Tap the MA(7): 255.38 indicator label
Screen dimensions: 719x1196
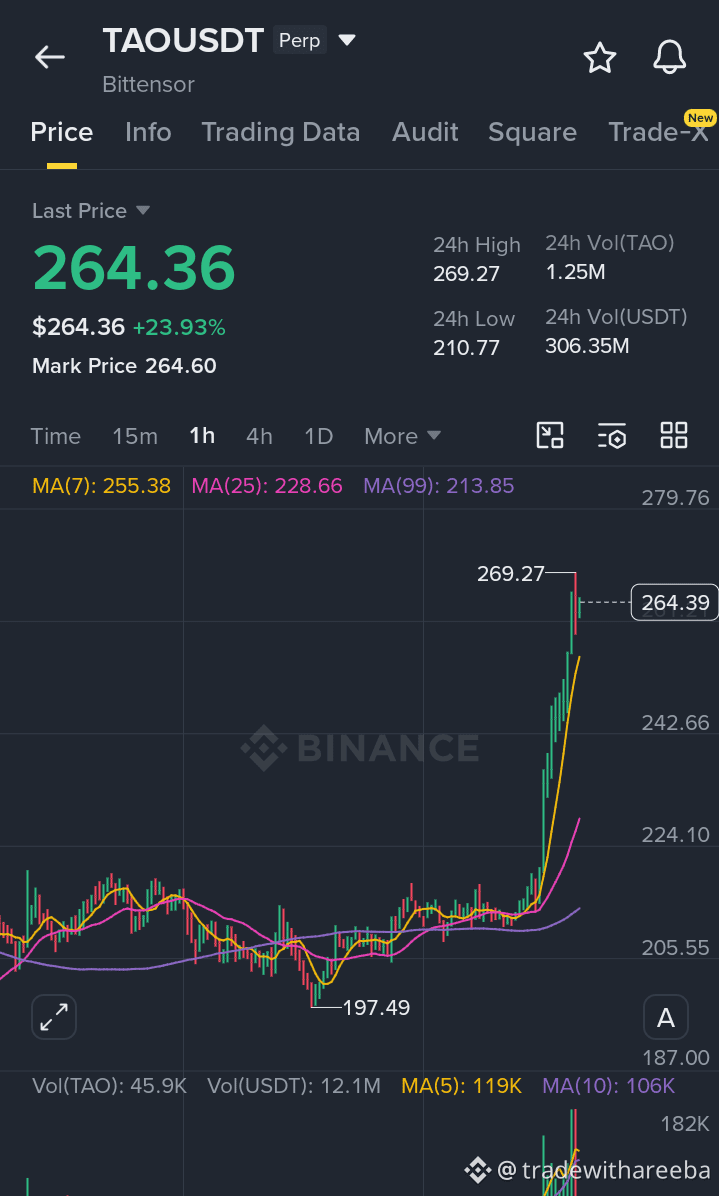point(101,485)
